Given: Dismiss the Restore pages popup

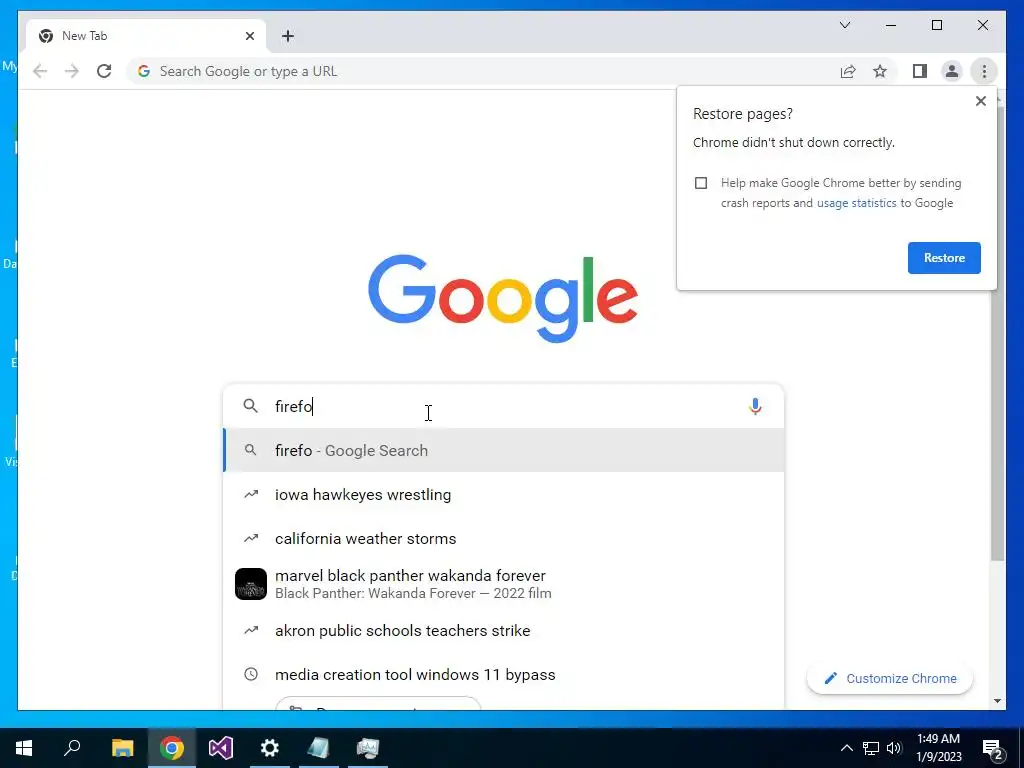Looking at the screenshot, I should 980,101.
